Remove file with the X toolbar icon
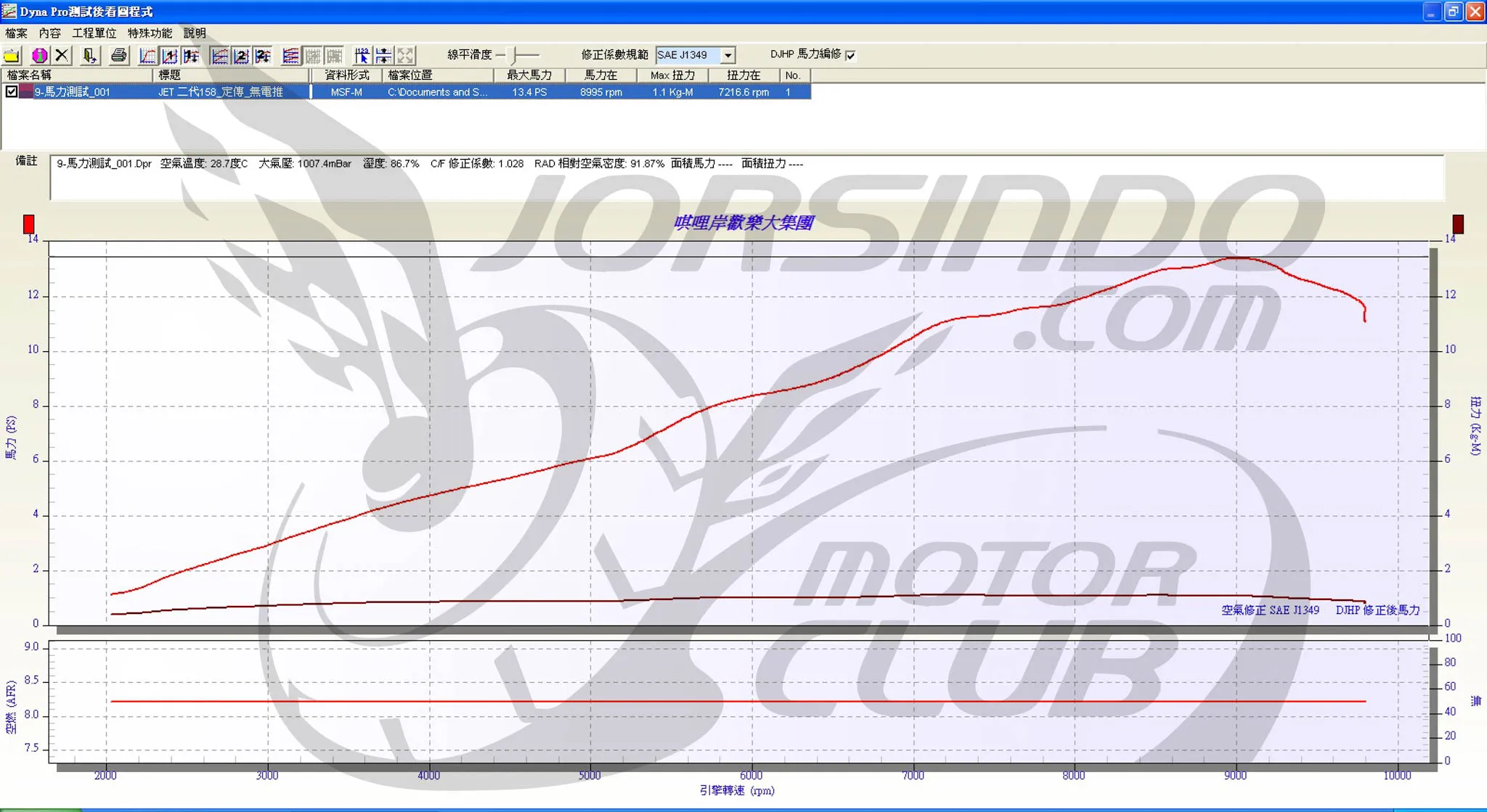This screenshot has width=1487, height=812. (62, 55)
